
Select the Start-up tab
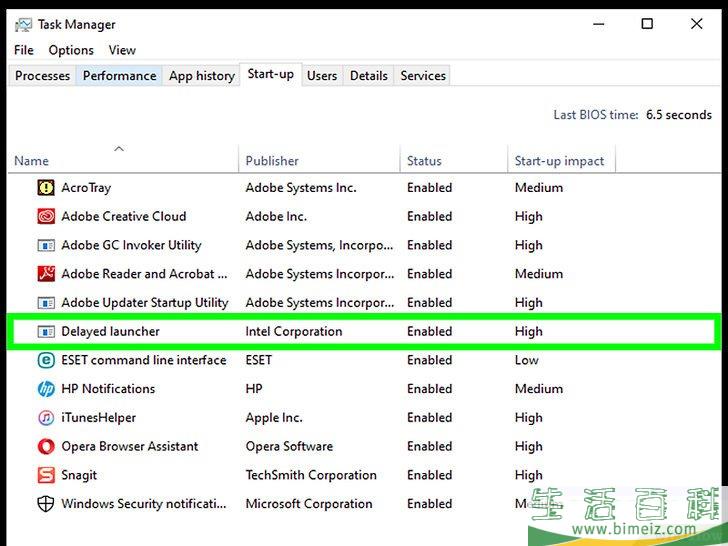tap(271, 74)
